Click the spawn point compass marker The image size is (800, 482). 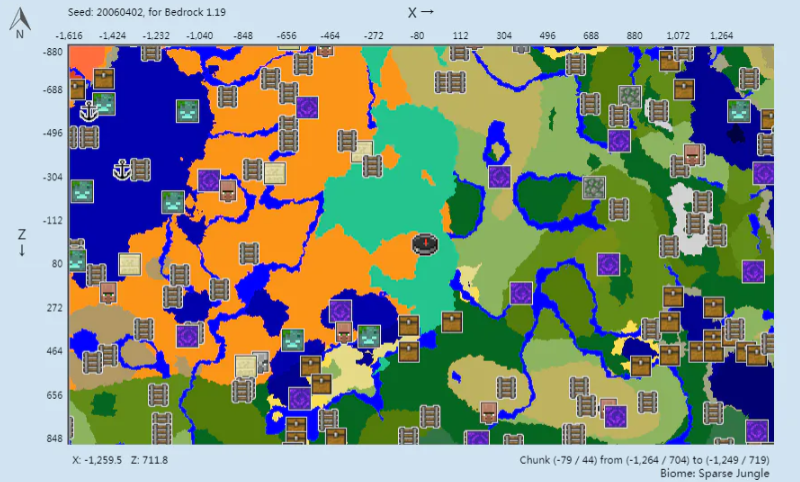pyautogui.click(x=425, y=244)
